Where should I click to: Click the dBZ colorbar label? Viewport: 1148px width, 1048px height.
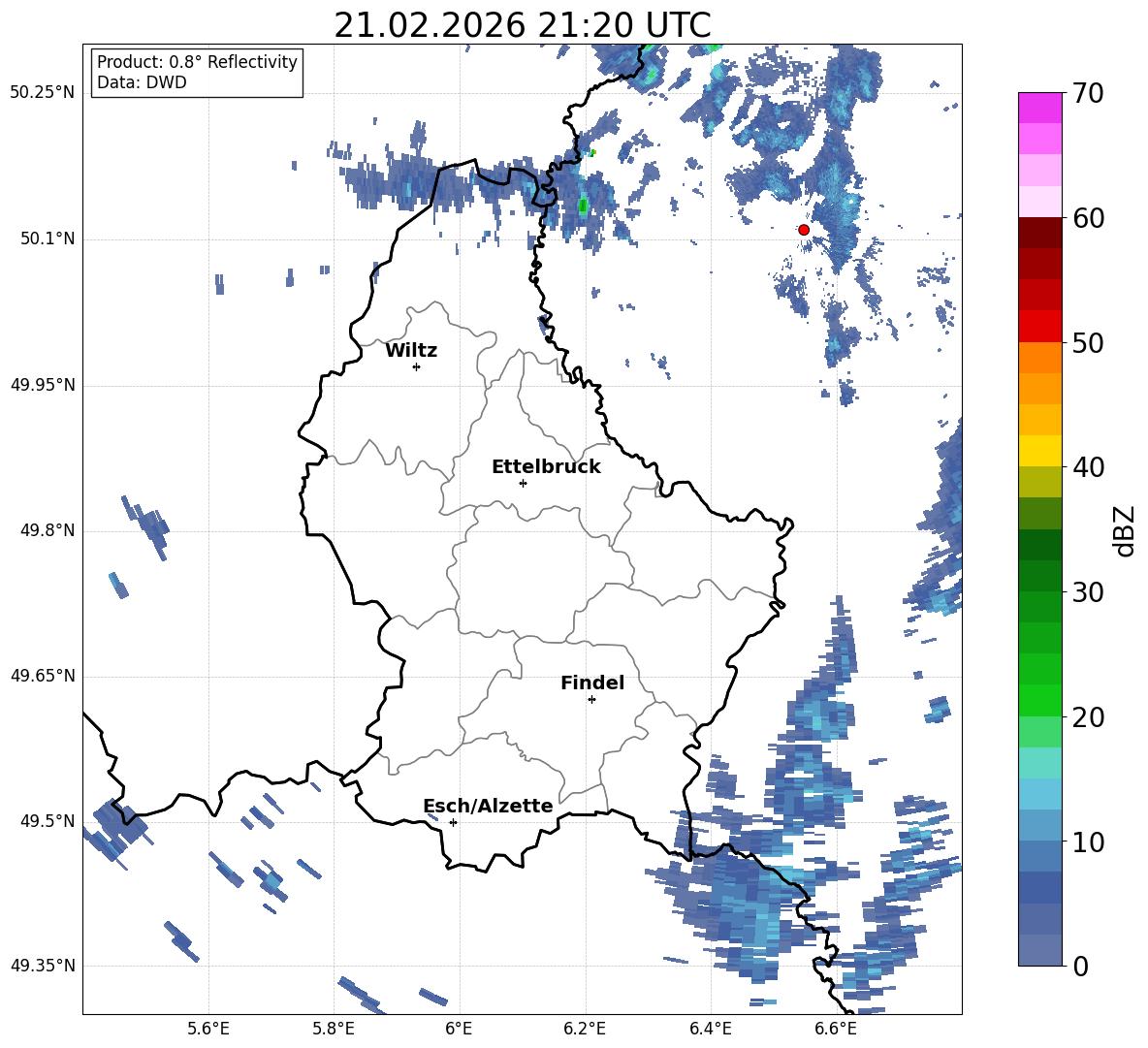click(1124, 531)
